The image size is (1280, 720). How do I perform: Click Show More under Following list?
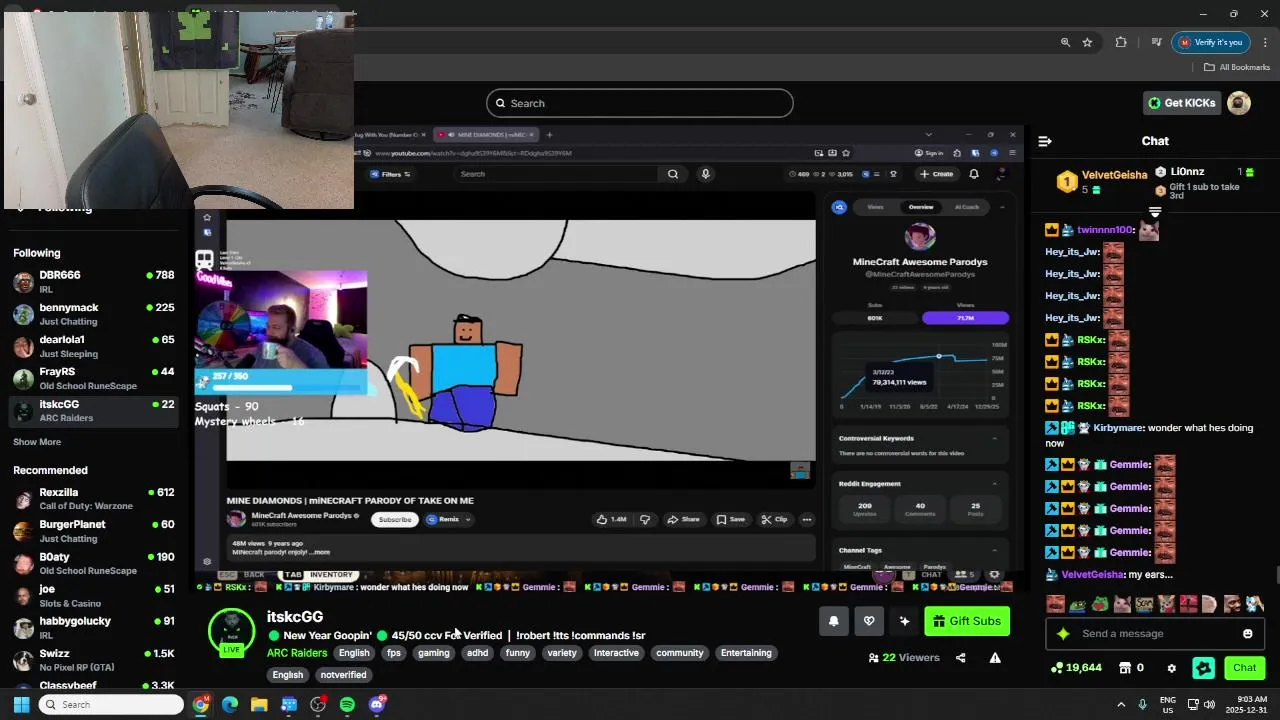(37, 442)
